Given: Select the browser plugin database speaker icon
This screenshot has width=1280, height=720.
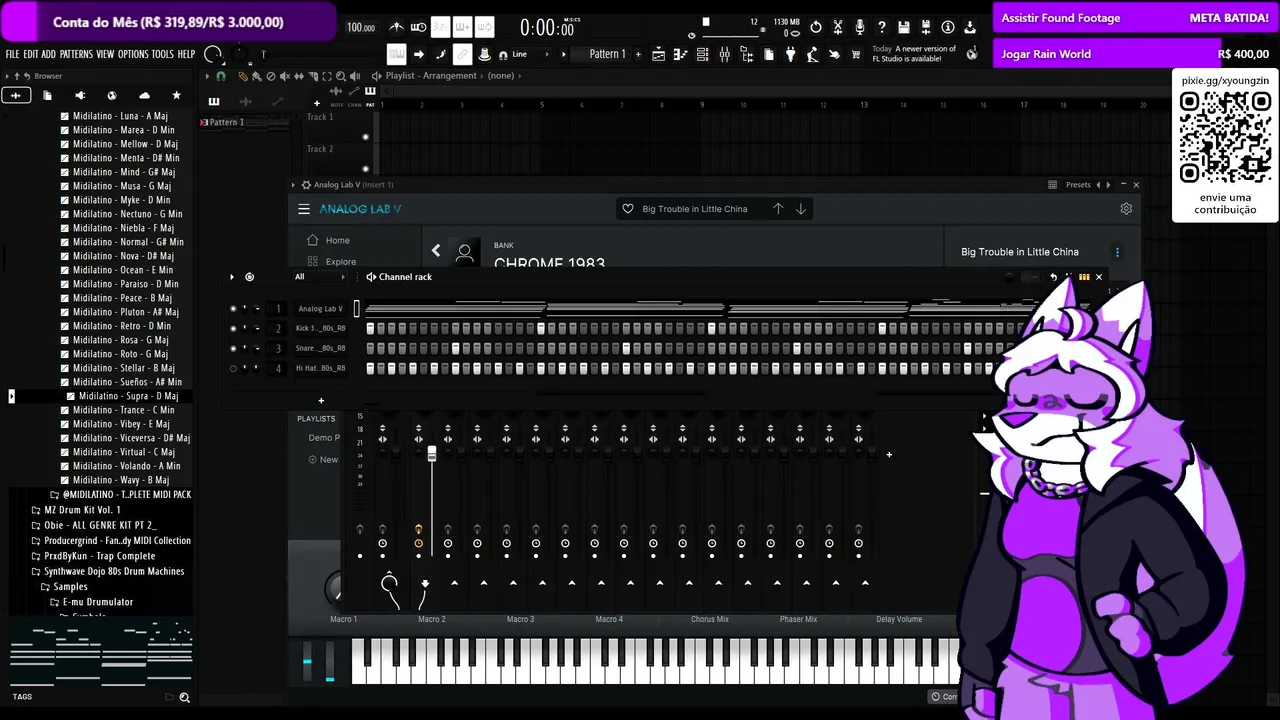Looking at the screenshot, I should click(x=80, y=95).
